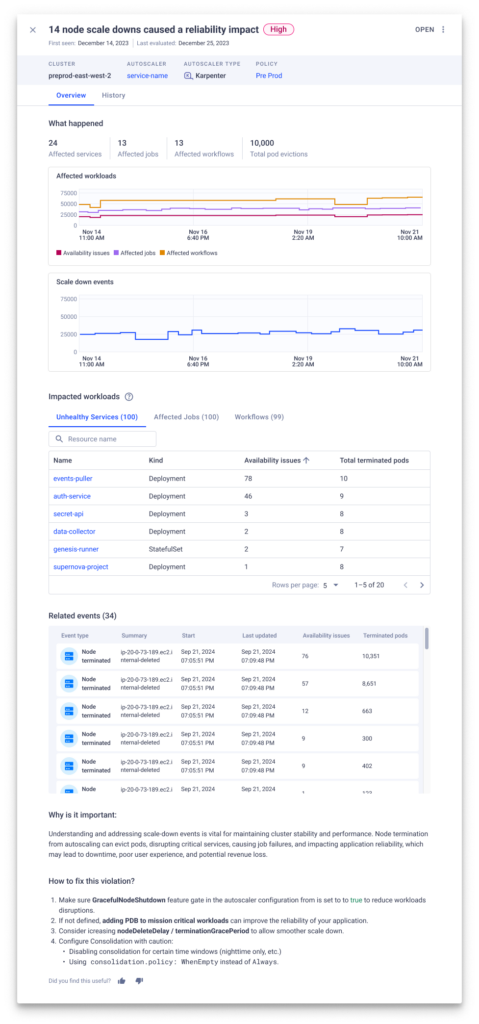This screenshot has width=479, height=1024.
Task: Click the thumbs down feedback icon
Action: [139, 980]
